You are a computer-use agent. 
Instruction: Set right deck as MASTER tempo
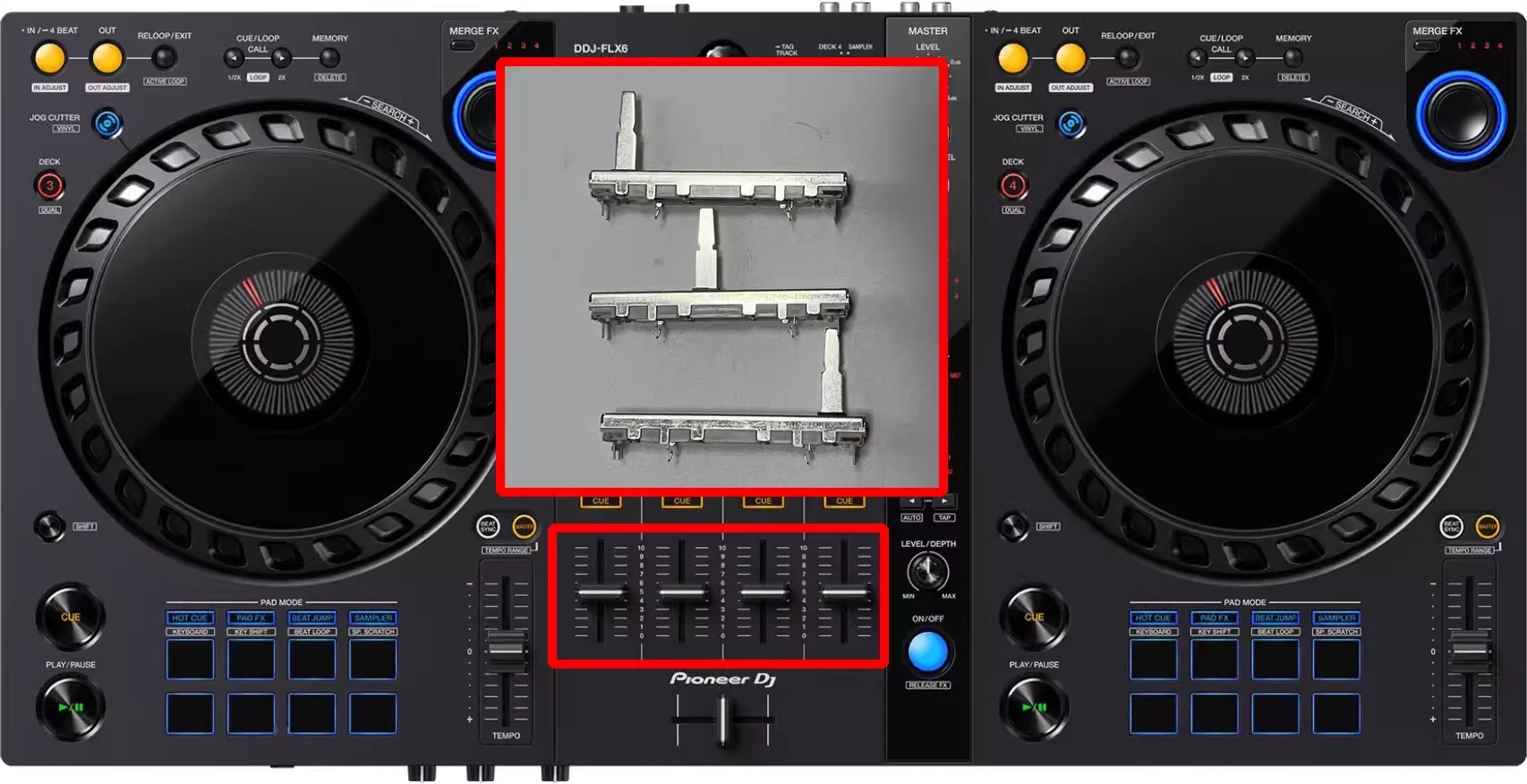pos(1488,526)
